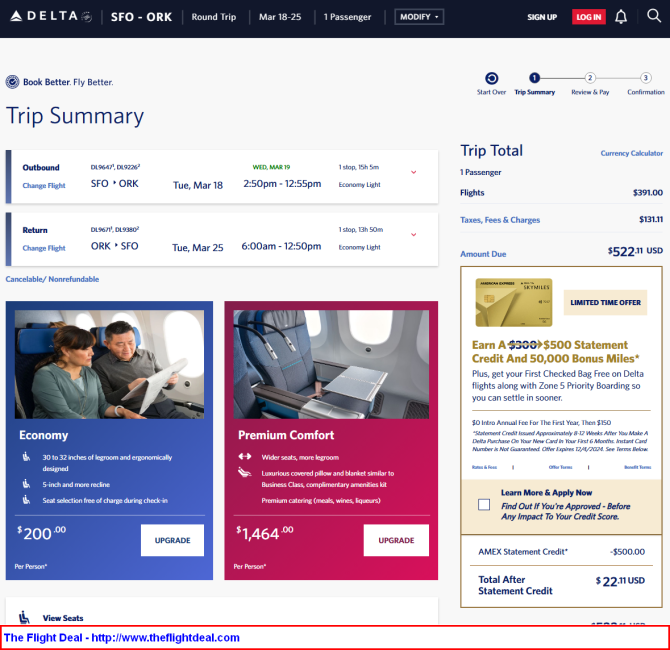Click the SFO - ORK route text

click(141, 17)
